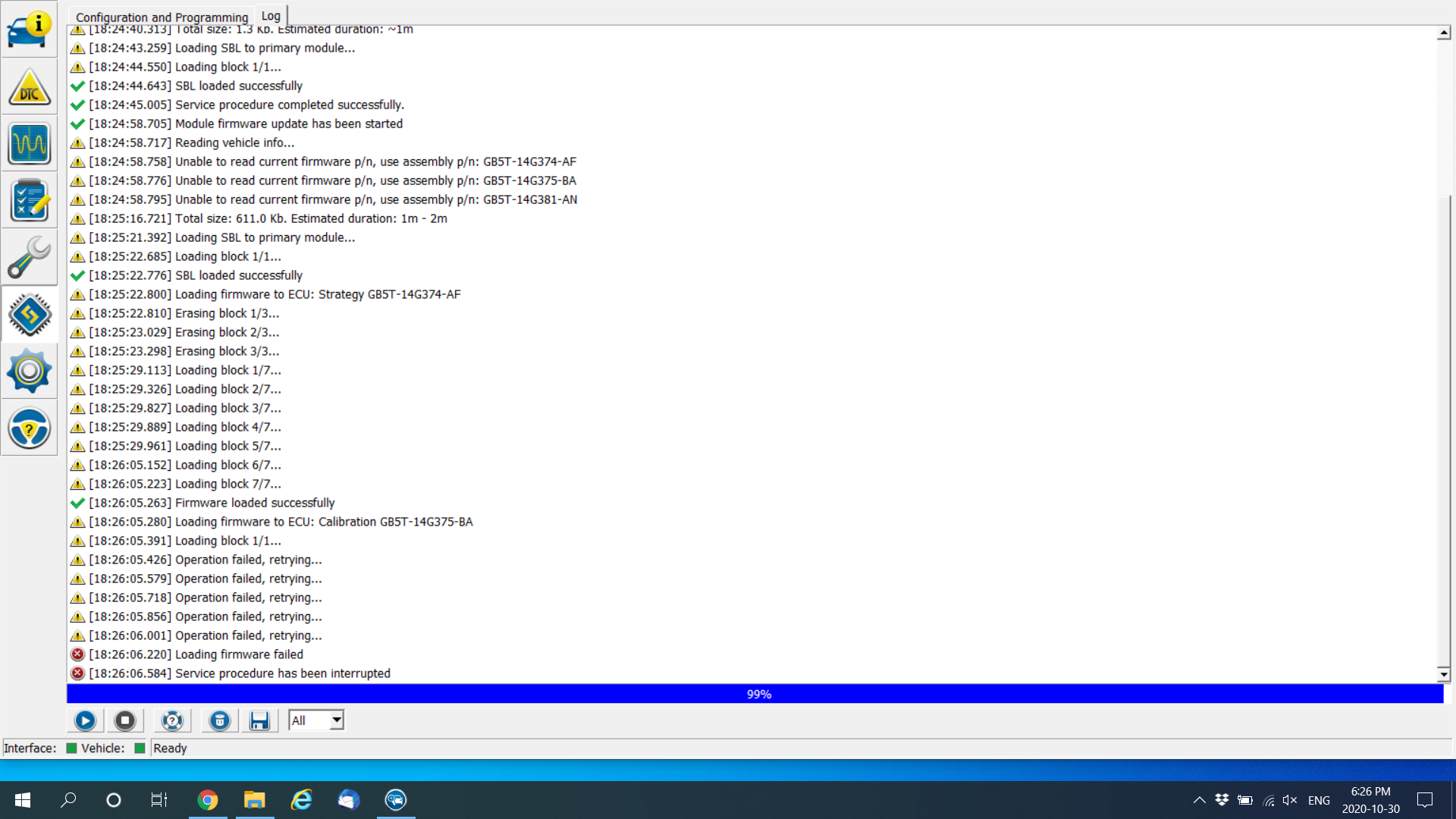
Task: Stop the running operation
Action: coord(125,720)
